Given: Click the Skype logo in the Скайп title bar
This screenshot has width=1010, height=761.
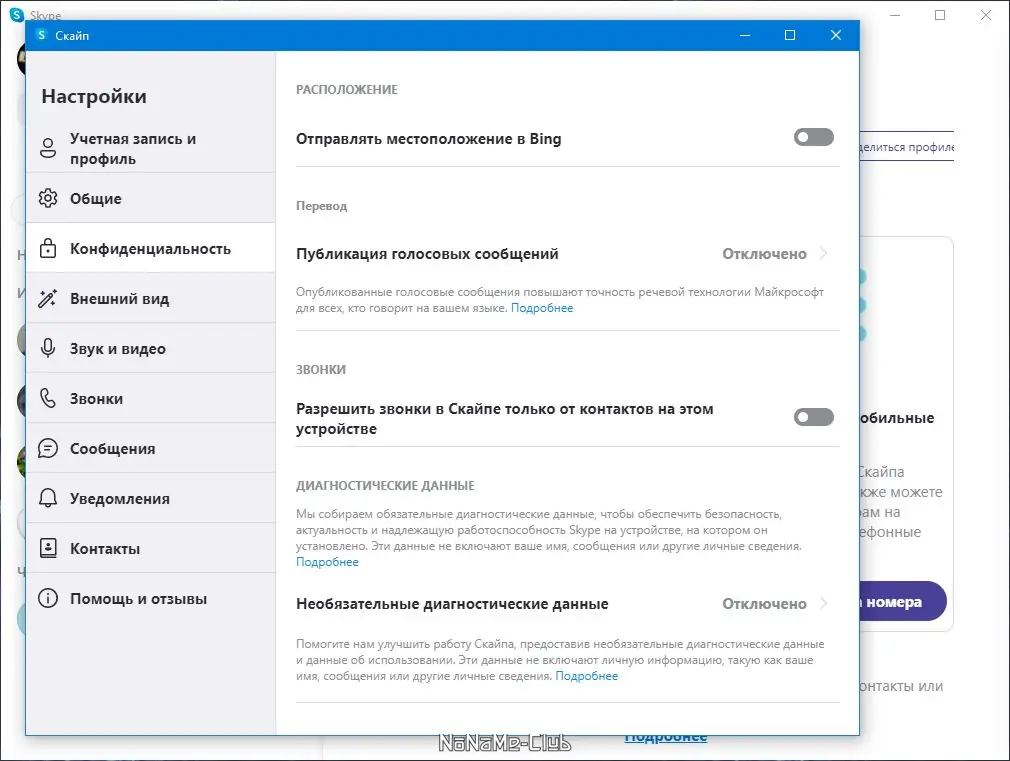Looking at the screenshot, I should (42, 35).
